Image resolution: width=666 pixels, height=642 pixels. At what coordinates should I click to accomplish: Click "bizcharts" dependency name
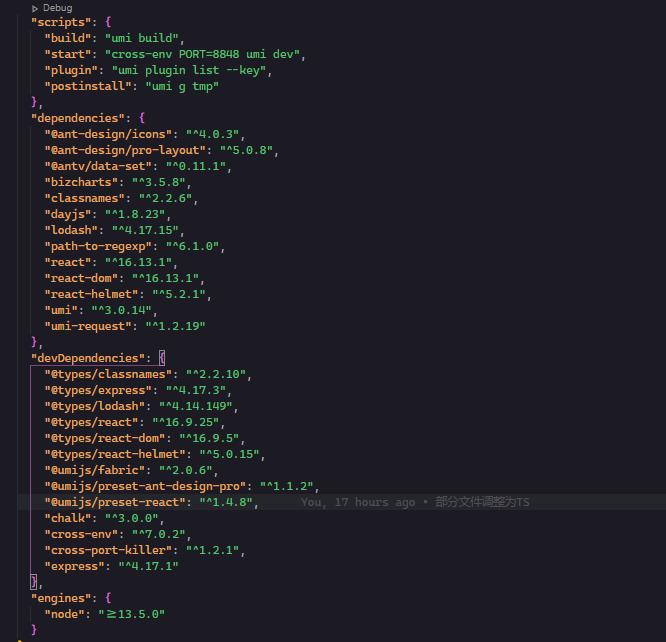(81, 182)
